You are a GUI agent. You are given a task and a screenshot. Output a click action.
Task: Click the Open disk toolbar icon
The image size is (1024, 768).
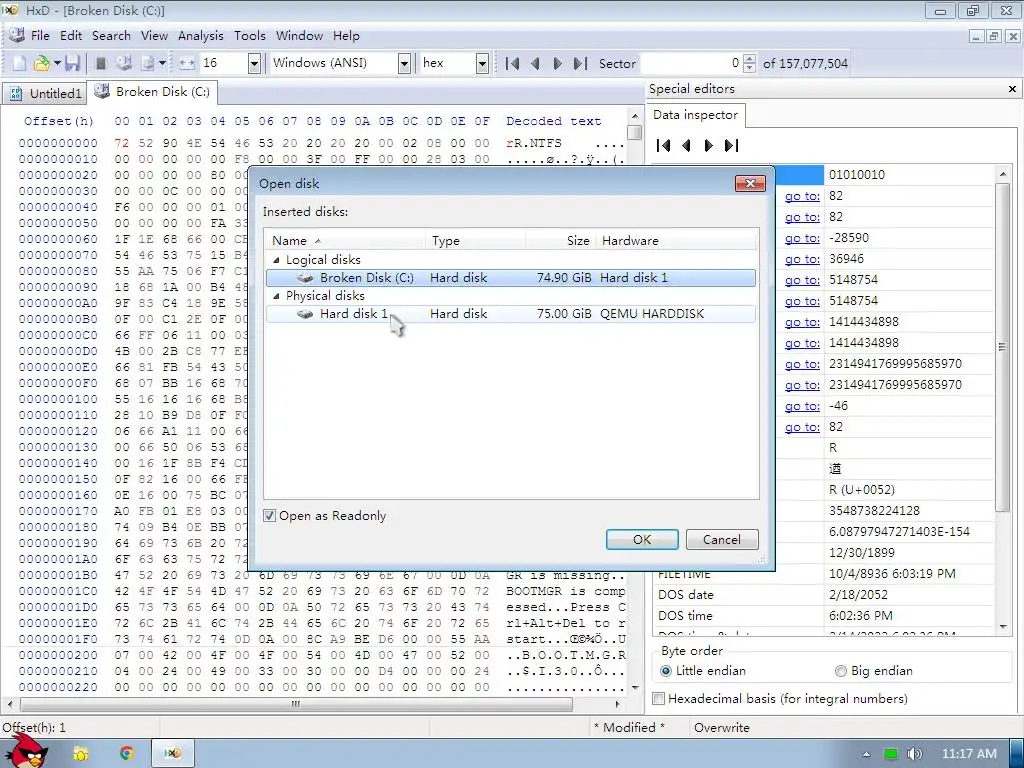pyautogui.click(x=124, y=63)
